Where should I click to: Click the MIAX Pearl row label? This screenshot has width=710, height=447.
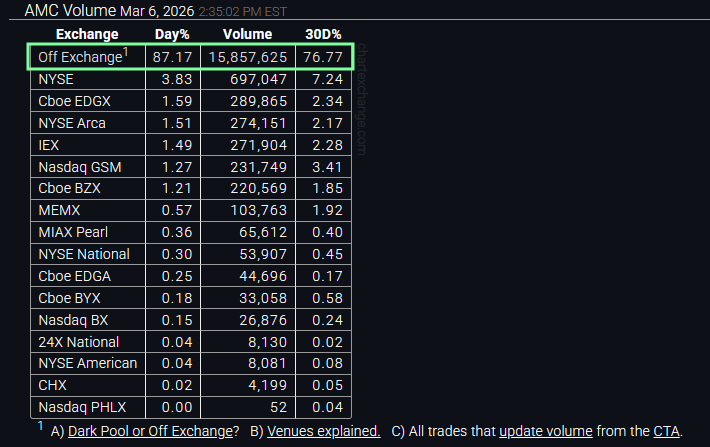coord(73,232)
